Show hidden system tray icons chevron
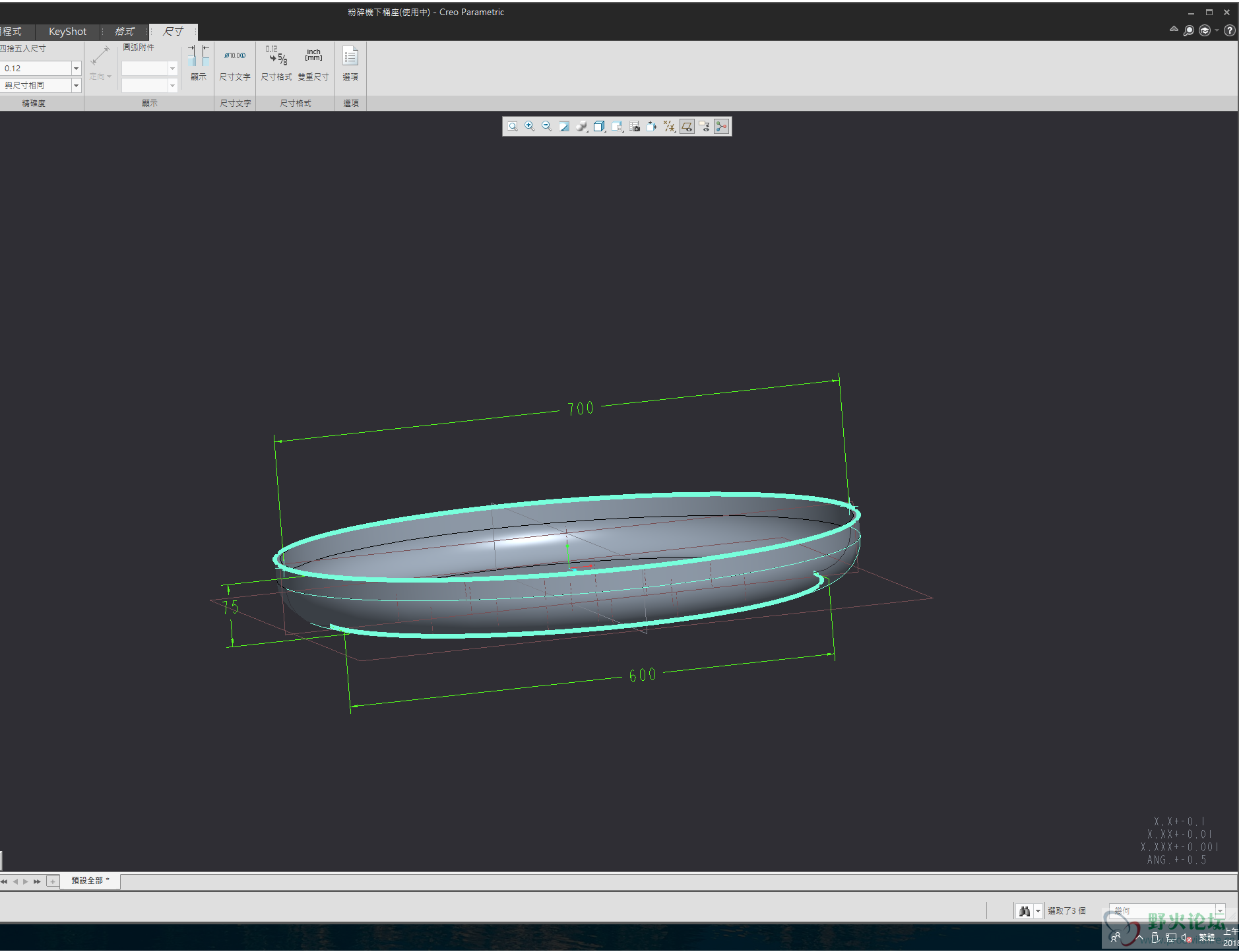Viewport: 1241px width, 952px height. [1140, 937]
